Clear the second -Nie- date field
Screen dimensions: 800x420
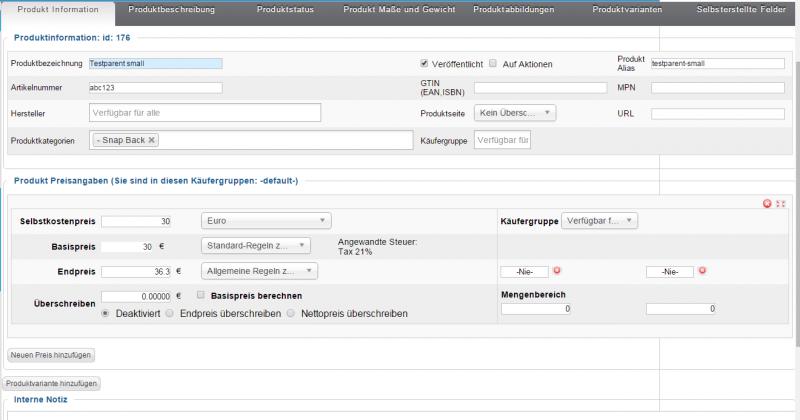pyautogui.click(x=702, y=271)
